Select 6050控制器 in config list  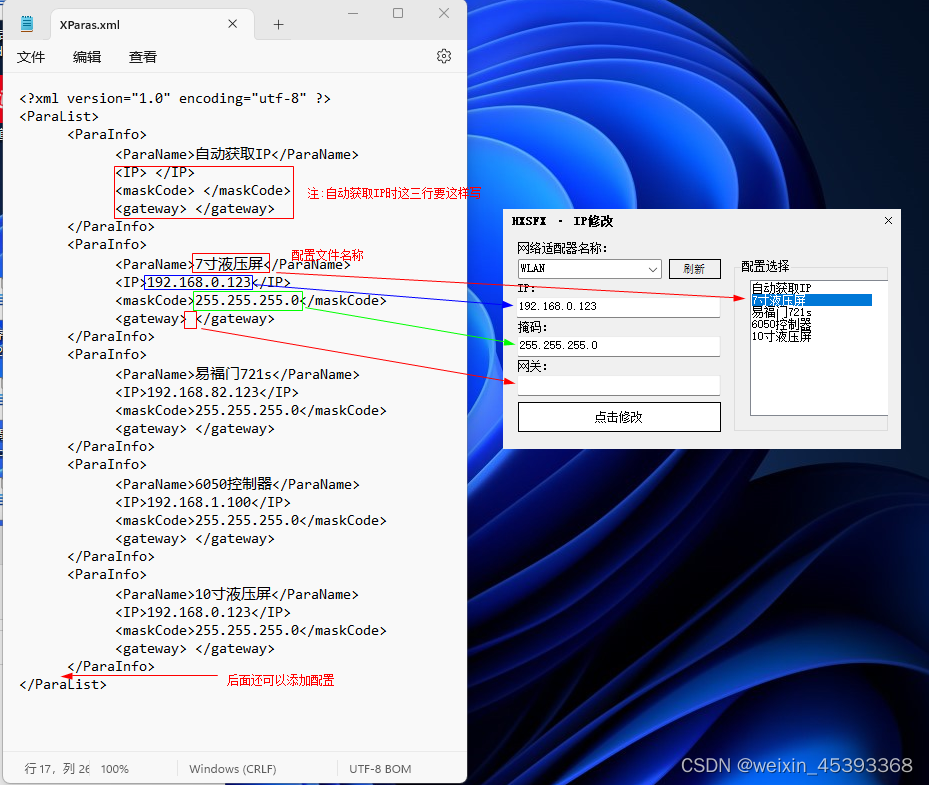pyautogui.click(x=781, y=324)
